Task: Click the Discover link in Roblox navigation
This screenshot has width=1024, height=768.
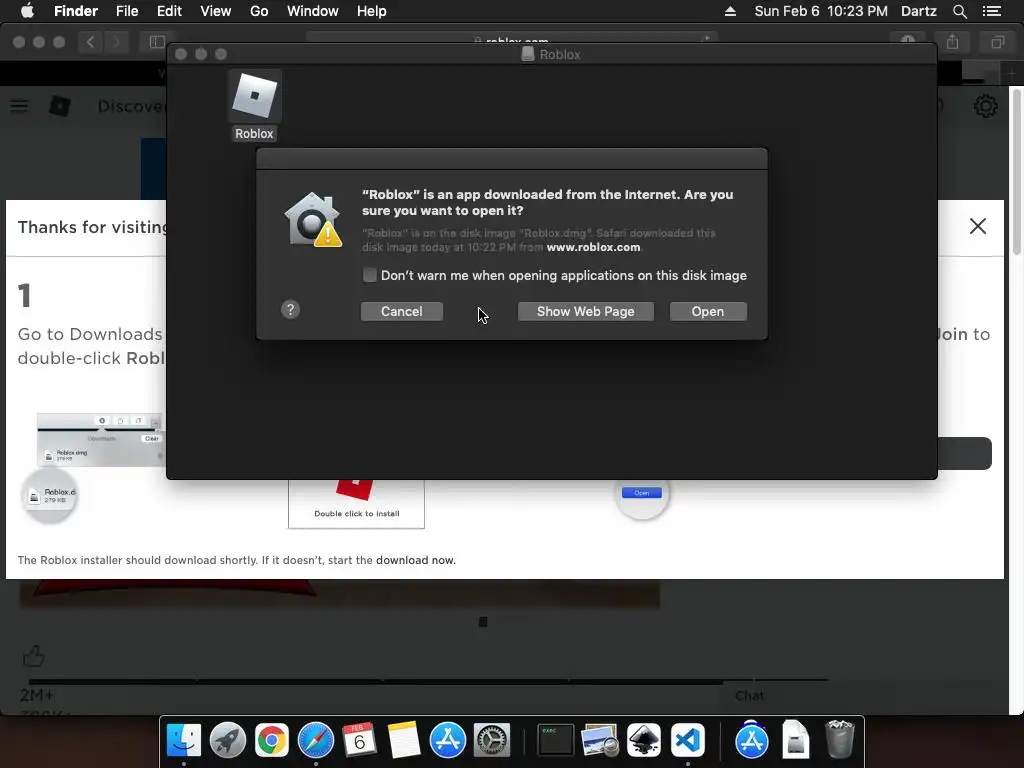Action: click(131, 106)
